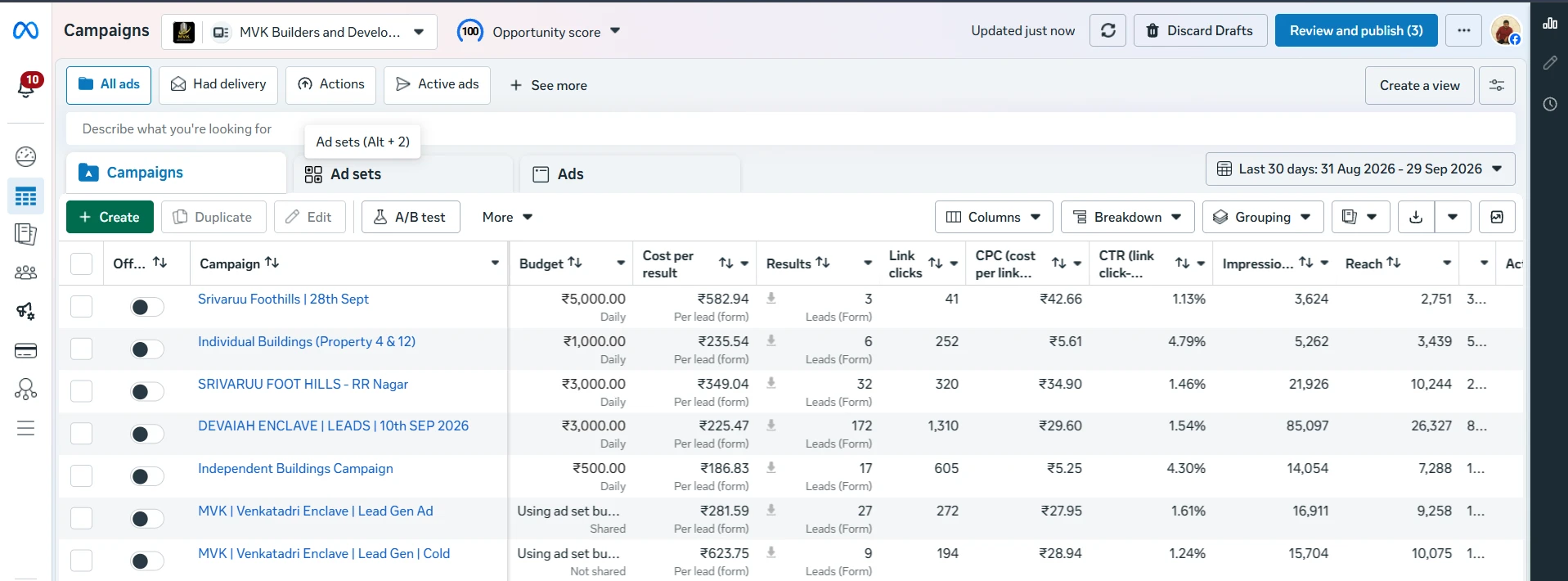
Task: Toggle MVK Venkatadri Enclave Lead Gen Ad switch
Action: point(147,519)
